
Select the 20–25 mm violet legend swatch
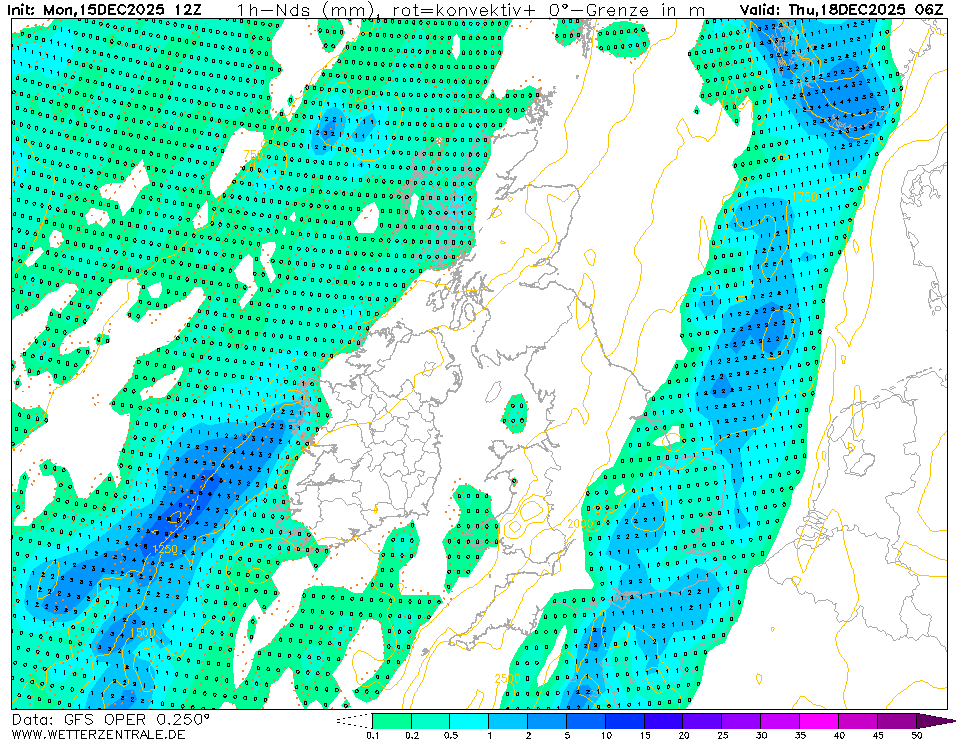click(703, 720)
